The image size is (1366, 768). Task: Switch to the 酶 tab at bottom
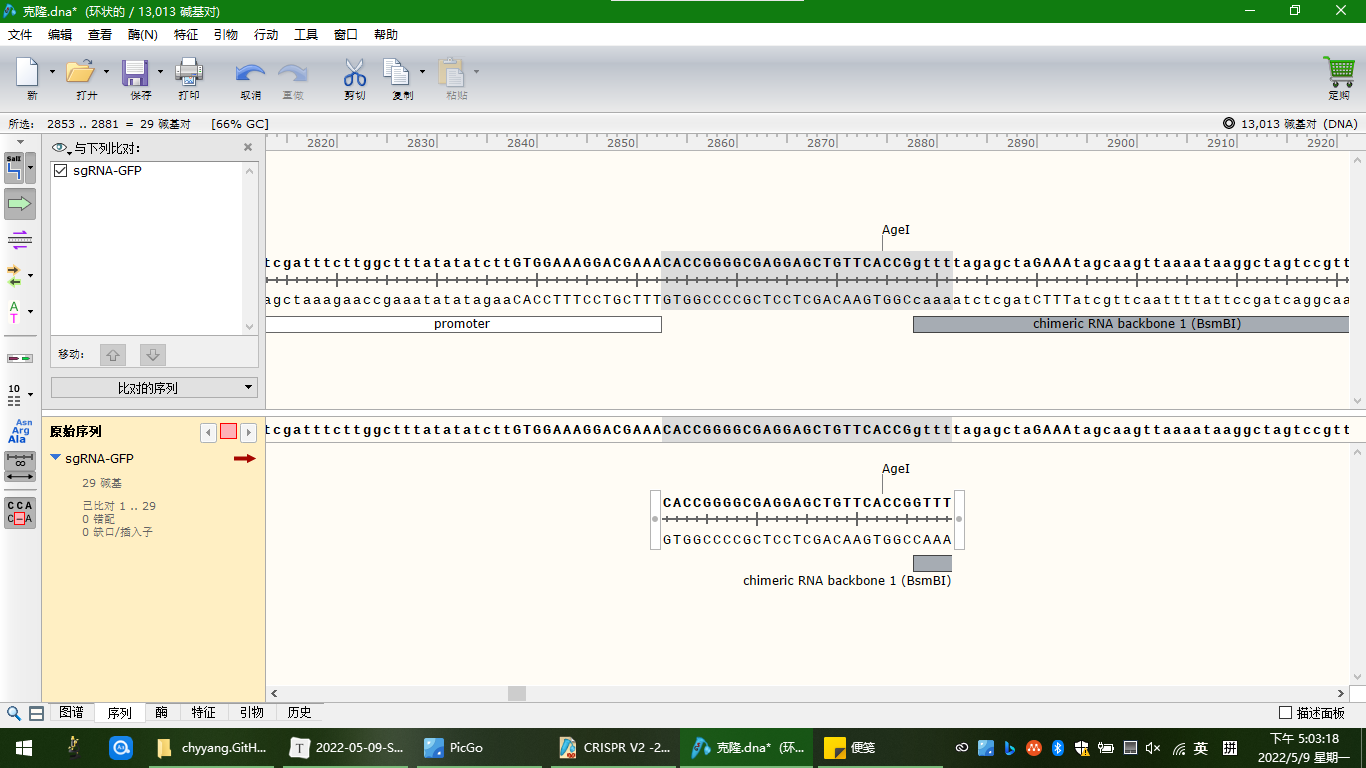161,713
